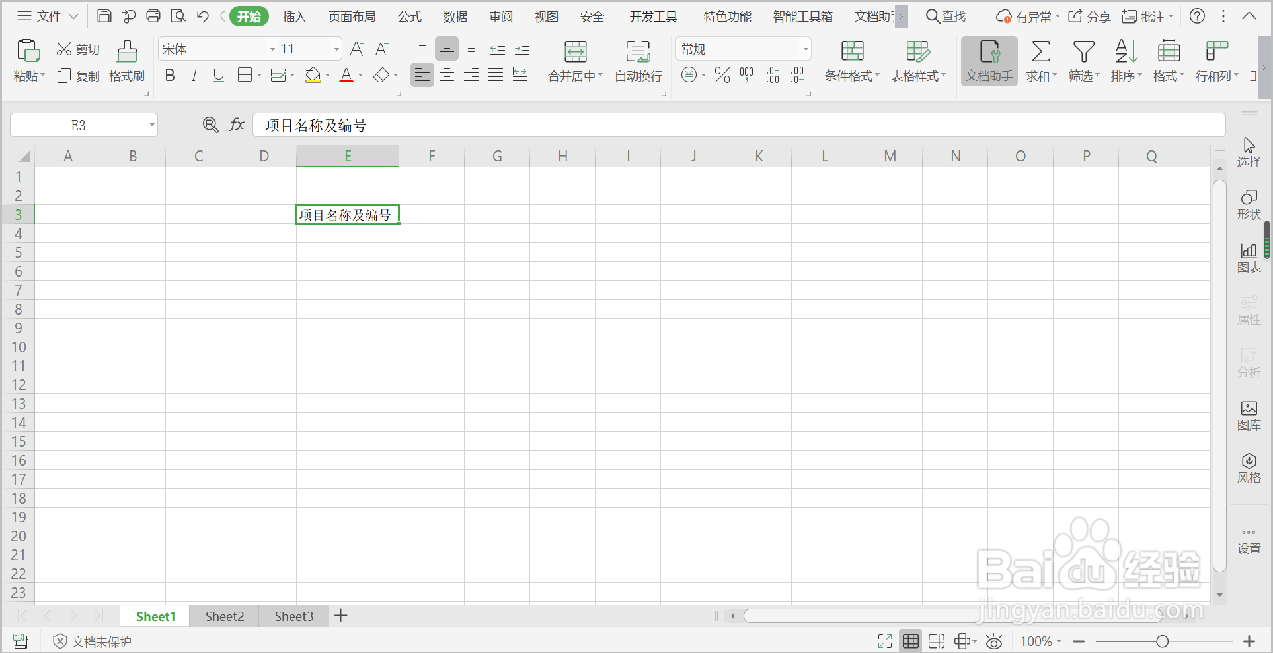Open the font name dropdown (宋体)
Image resolution: width=1273 pixels, height=653 pixels.
(x=273, y=49)
